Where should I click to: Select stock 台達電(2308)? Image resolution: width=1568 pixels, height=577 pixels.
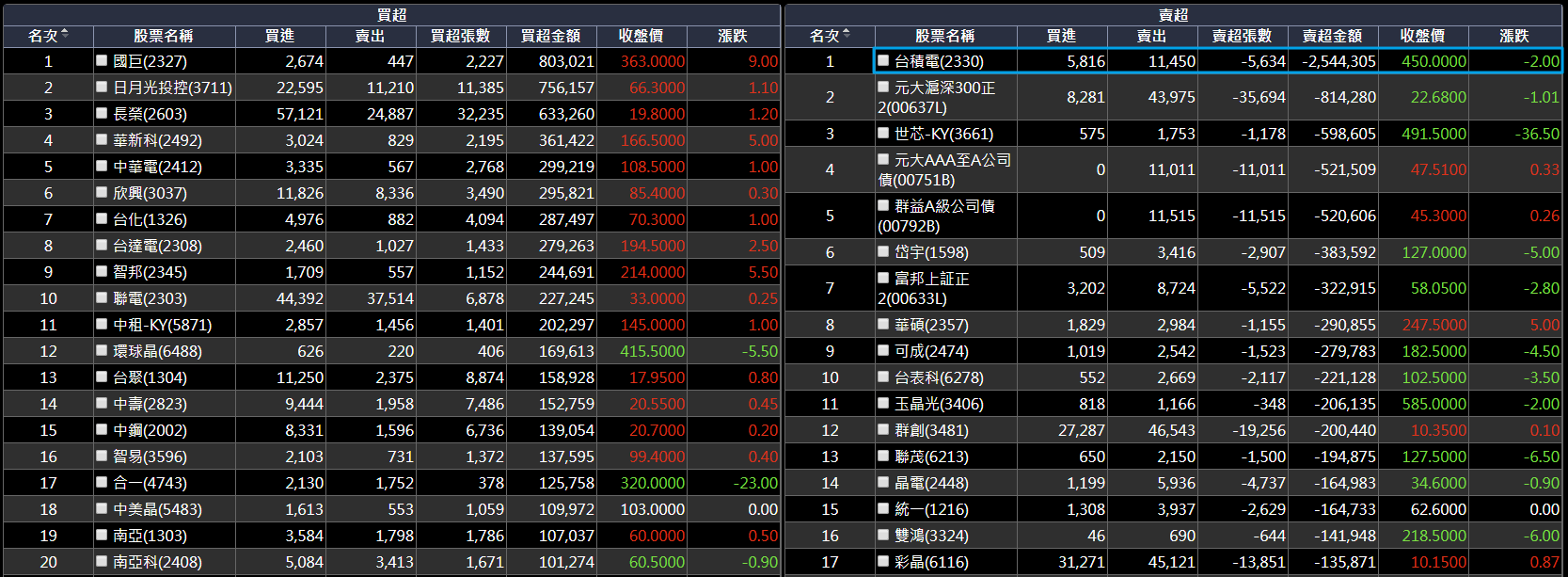[x=157, y=246]
